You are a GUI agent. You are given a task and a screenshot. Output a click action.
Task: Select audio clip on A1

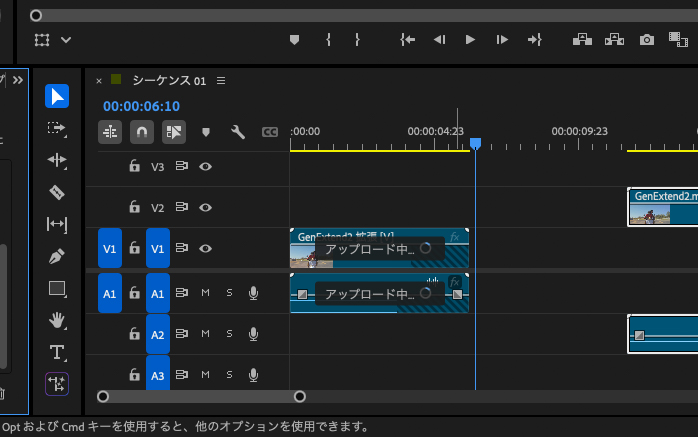[x=379, y=293]
